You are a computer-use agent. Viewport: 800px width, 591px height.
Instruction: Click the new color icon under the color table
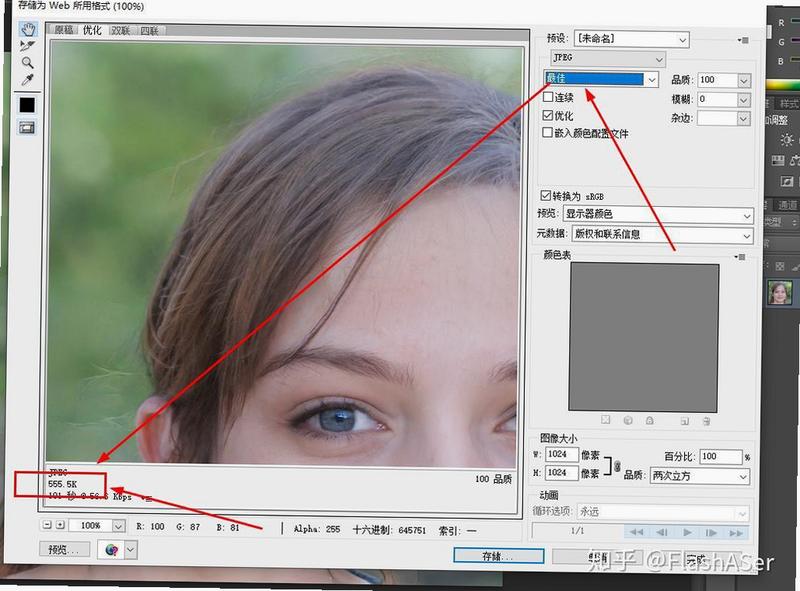685,421
